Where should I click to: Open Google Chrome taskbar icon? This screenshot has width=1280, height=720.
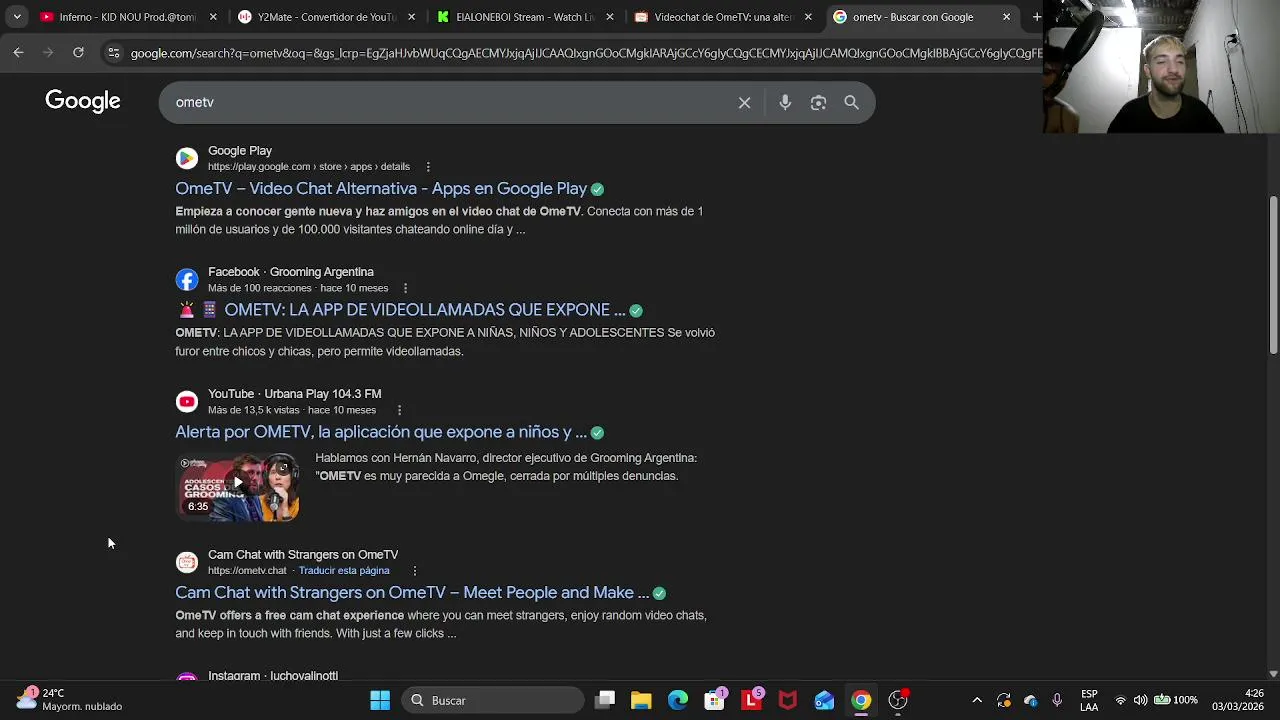(x=861, y=700)
